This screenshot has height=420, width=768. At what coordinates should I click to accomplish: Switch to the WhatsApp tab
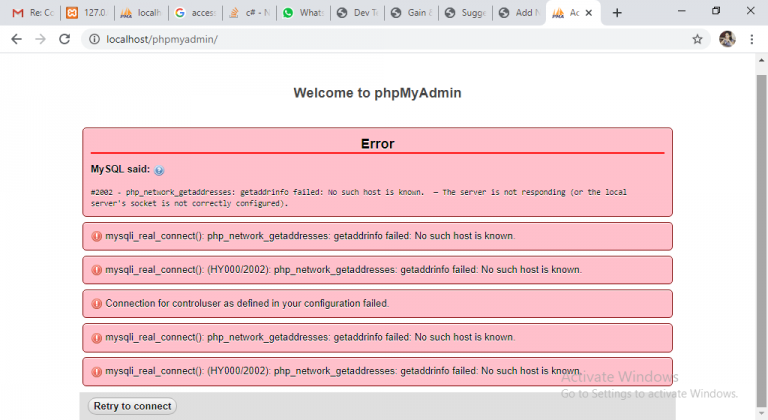pyautogui.click(x=302, y=13)
